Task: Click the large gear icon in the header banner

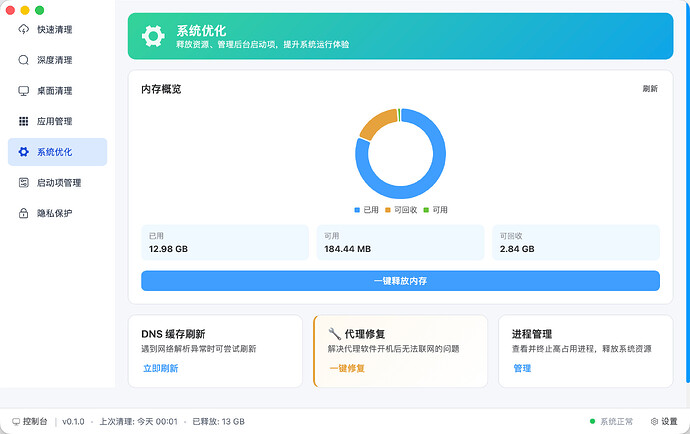Action: click(x=153, y=37)
